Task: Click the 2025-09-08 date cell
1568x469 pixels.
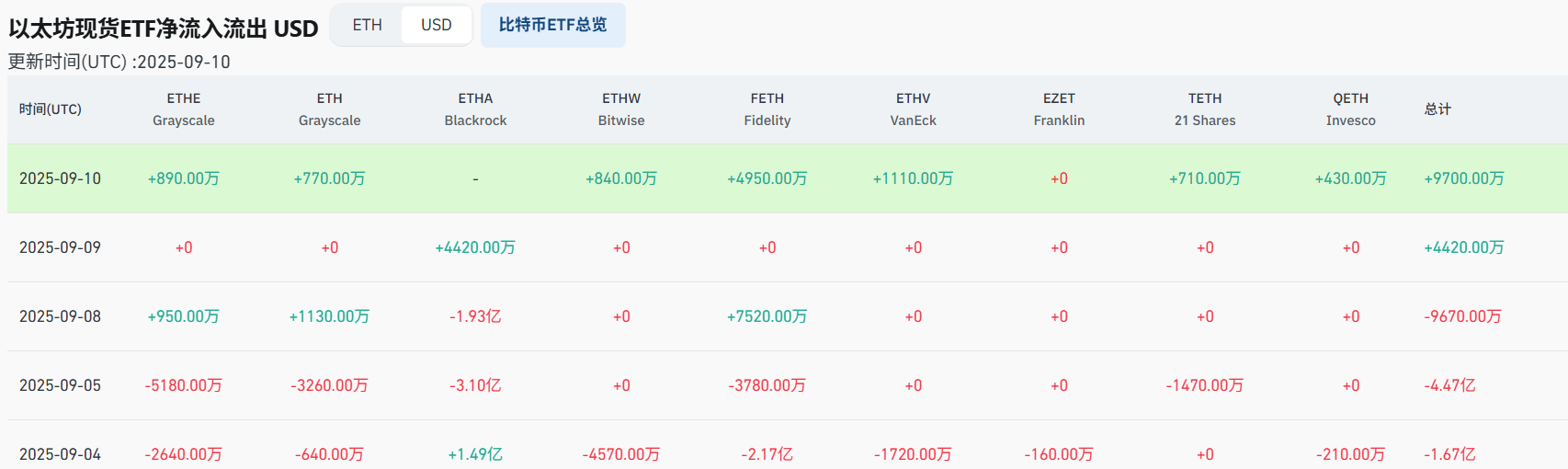Action: pos(60,316)
